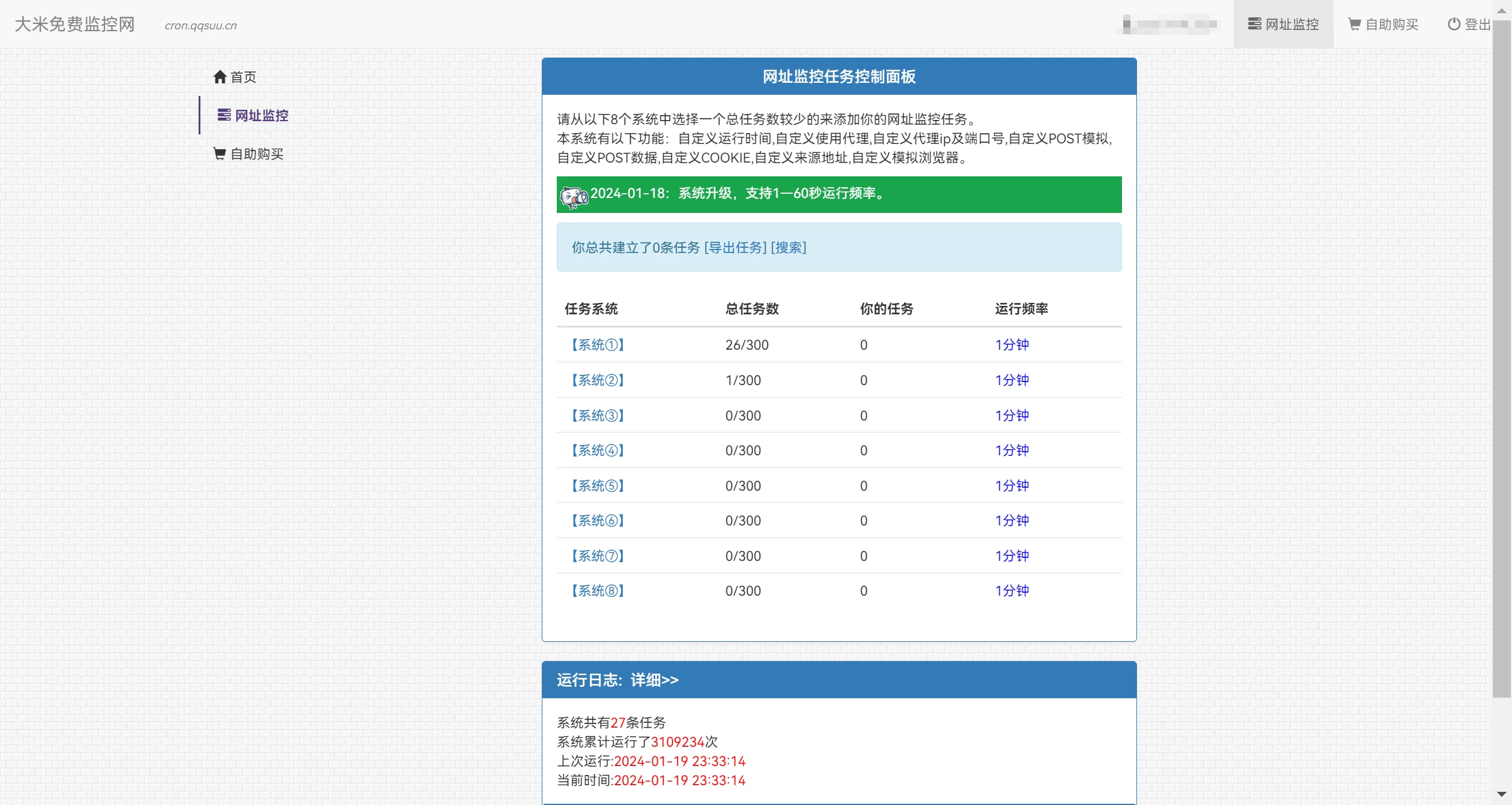Go to 自助购买 in the top menu

click(x=1391, y=24)
